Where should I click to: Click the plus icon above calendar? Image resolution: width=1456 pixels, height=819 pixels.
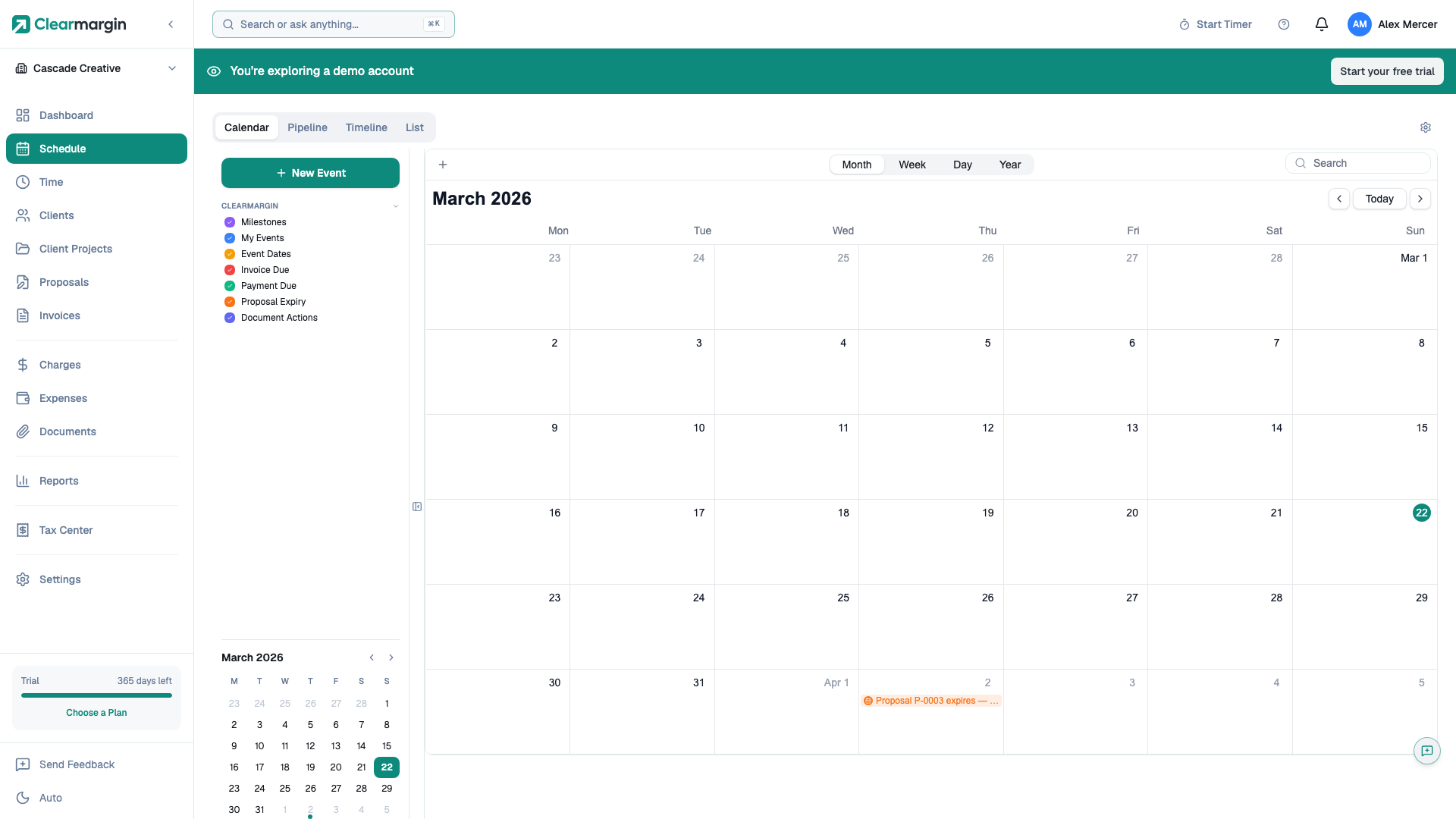pos(443,165)
